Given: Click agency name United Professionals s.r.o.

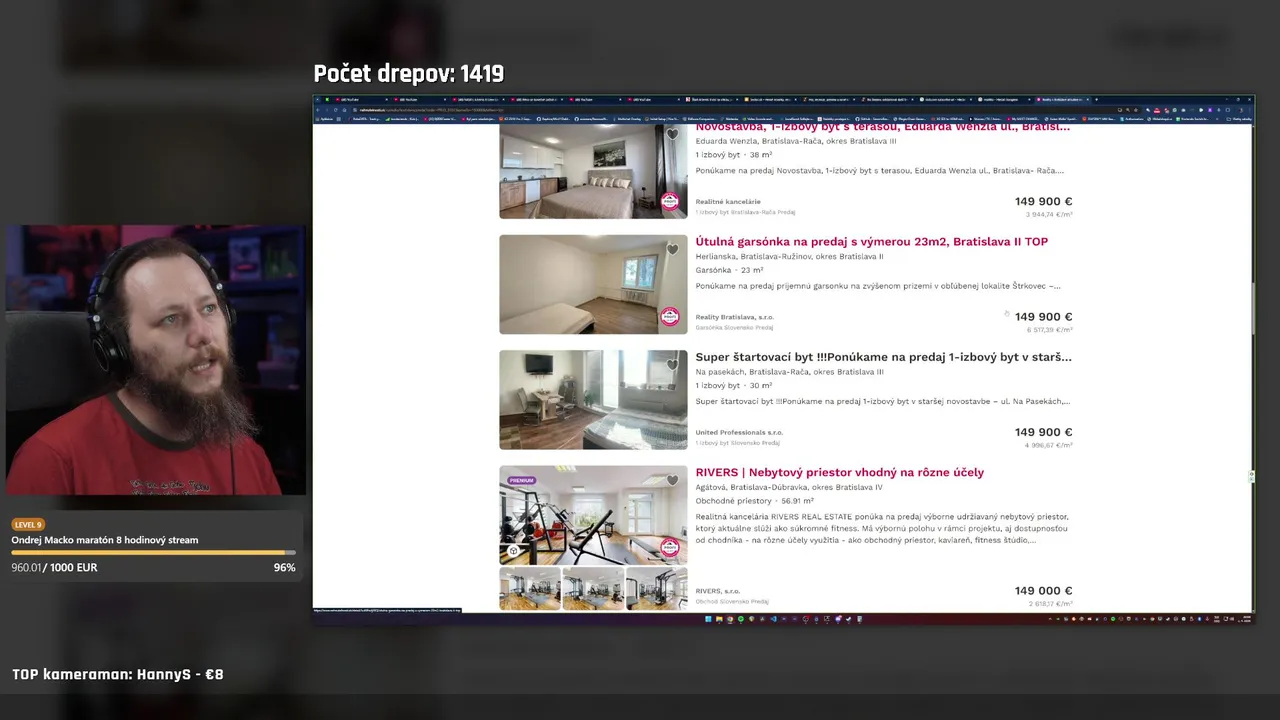Looking at the screenshot, I should coord(739,432).
